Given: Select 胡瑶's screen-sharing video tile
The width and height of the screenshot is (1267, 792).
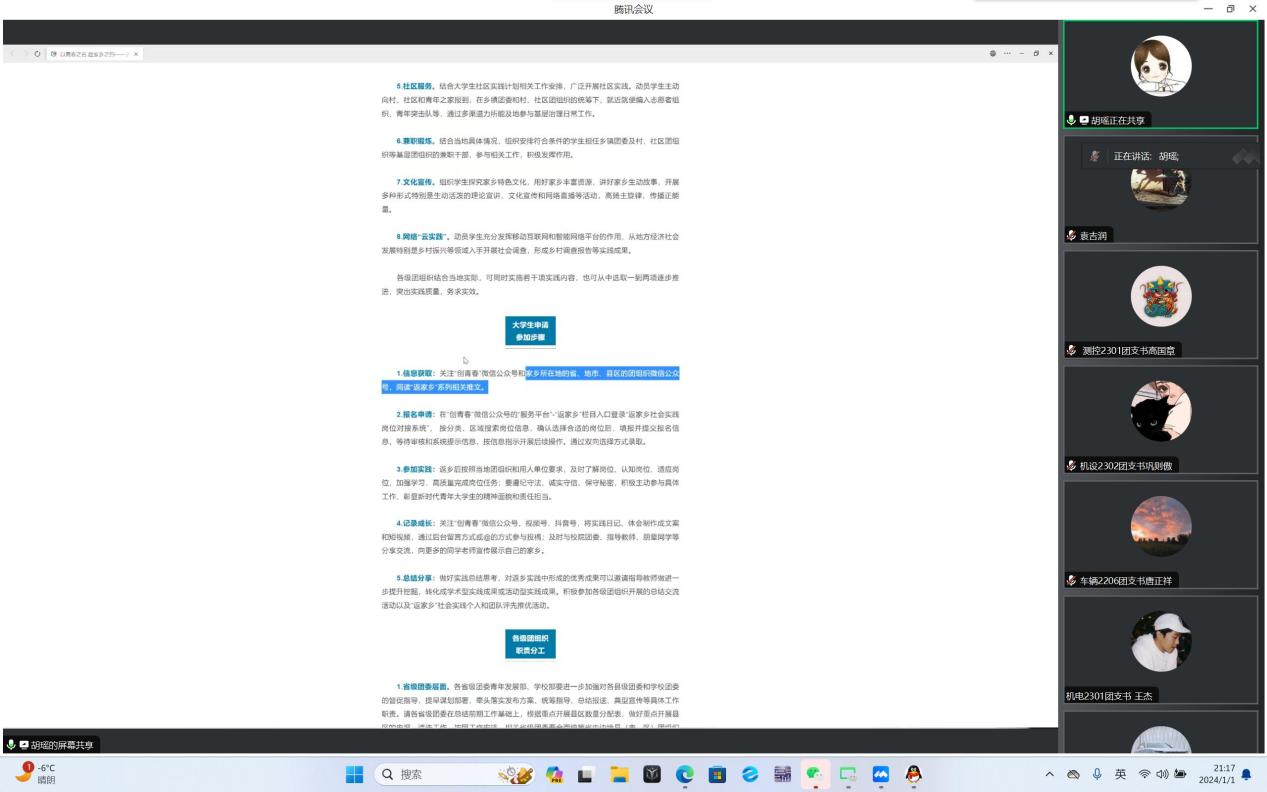Looking at the screenshot, I should point(1160,74).
